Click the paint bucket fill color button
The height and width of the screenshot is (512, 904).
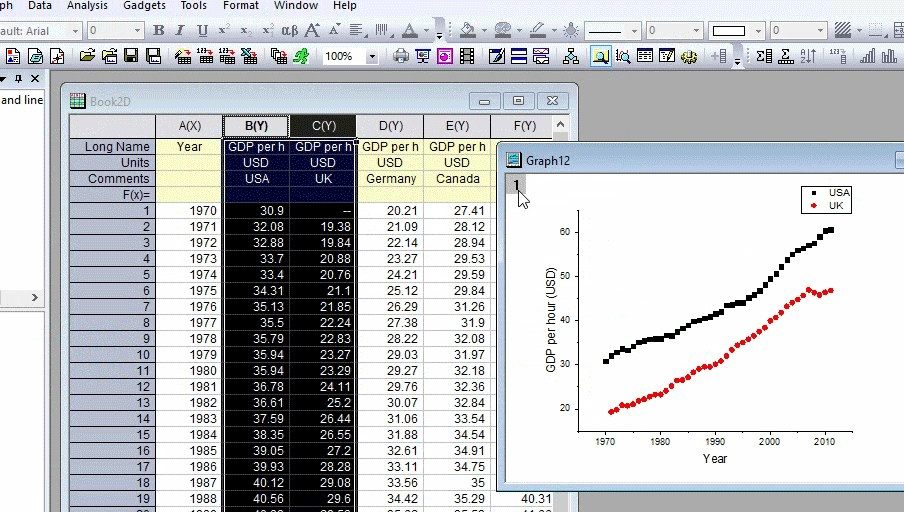[468, 31]
